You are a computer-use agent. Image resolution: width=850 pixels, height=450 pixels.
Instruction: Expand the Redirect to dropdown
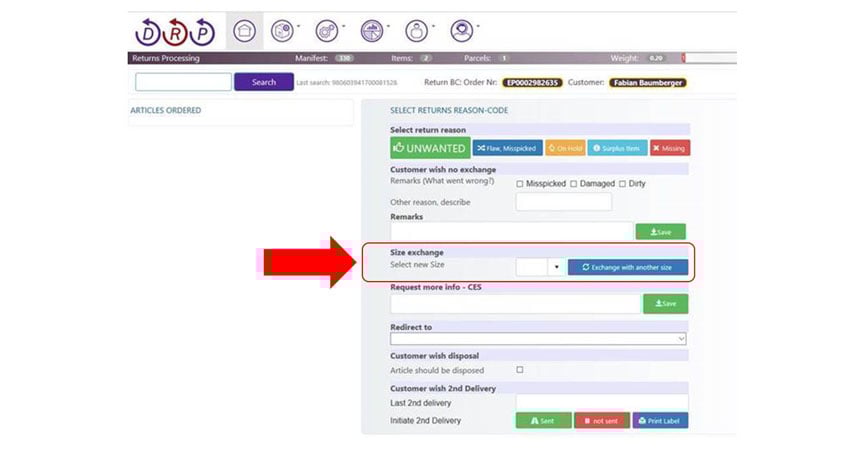(x=538, y=339)
